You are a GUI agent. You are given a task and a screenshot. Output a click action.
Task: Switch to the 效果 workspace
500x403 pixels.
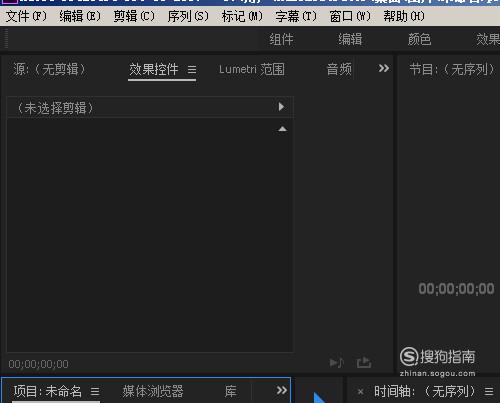pyautogui.click(x=488, y=39)
